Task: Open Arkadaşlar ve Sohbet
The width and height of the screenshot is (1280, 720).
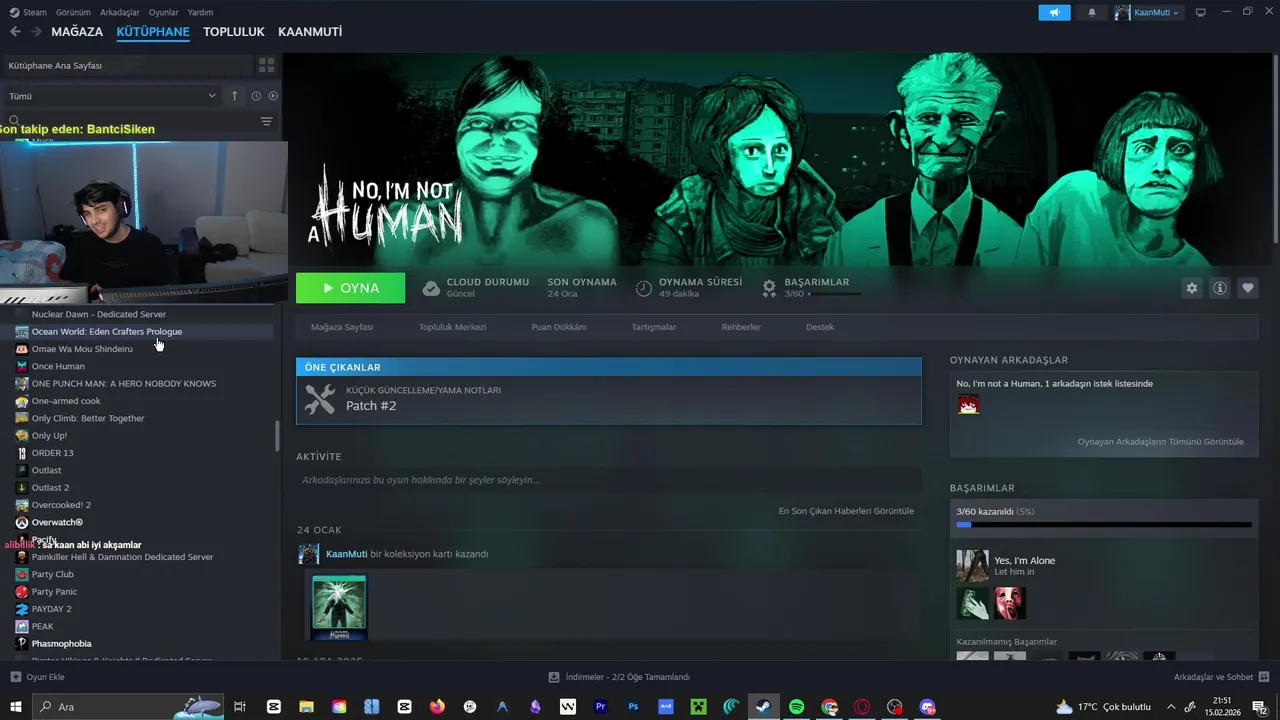Action: [x=1220, y=677]
